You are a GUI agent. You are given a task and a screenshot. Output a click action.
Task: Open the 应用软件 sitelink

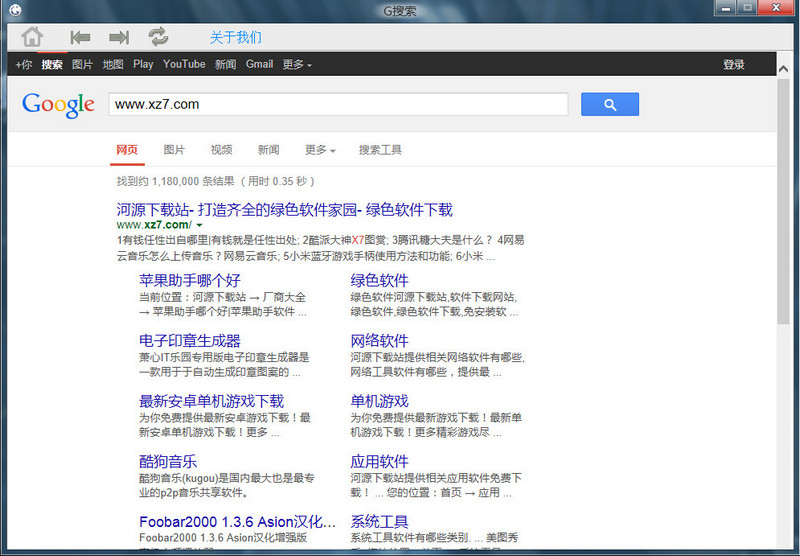pyautogui.click(x=379, y=461)
